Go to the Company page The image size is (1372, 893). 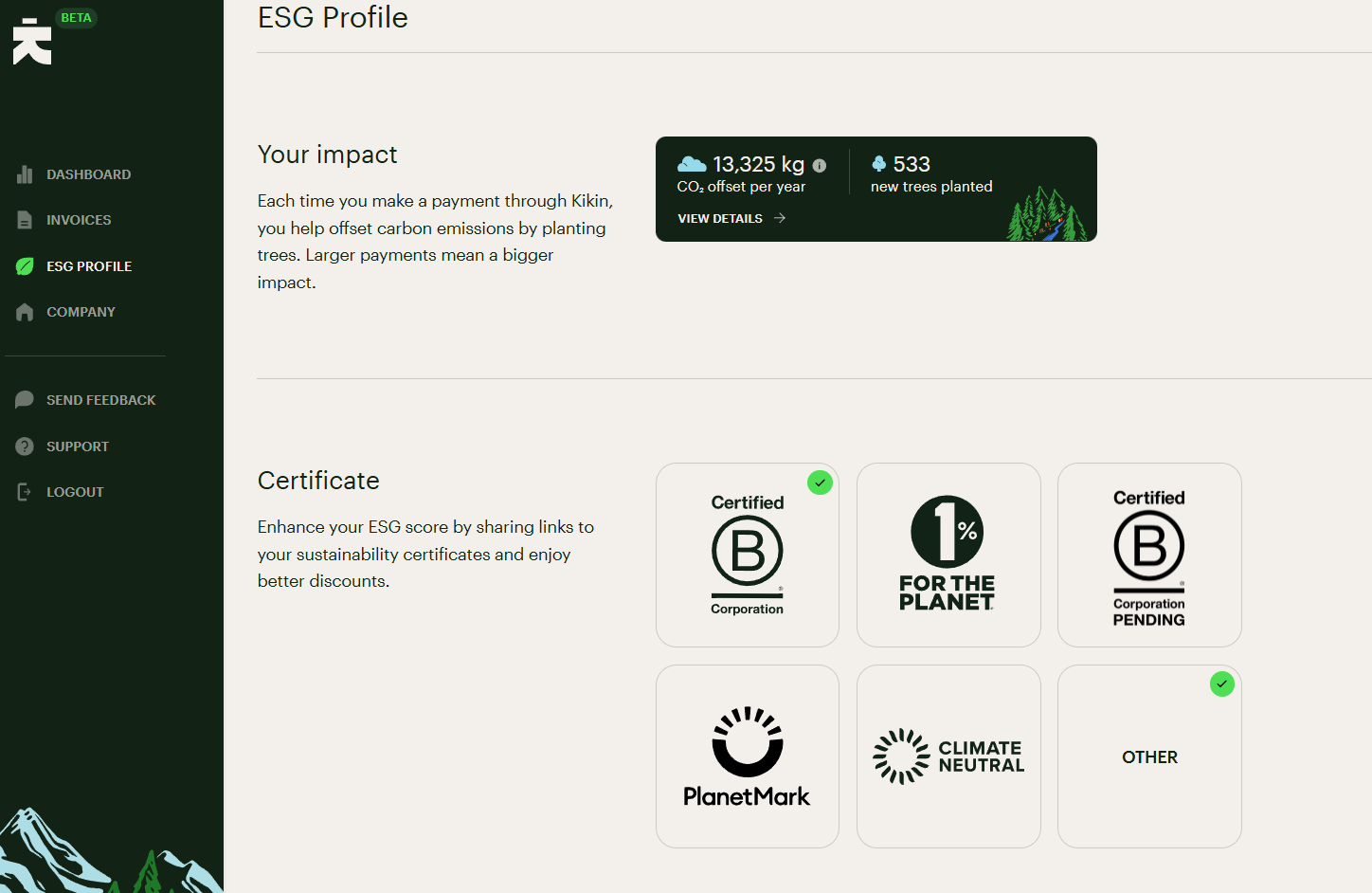81,312
